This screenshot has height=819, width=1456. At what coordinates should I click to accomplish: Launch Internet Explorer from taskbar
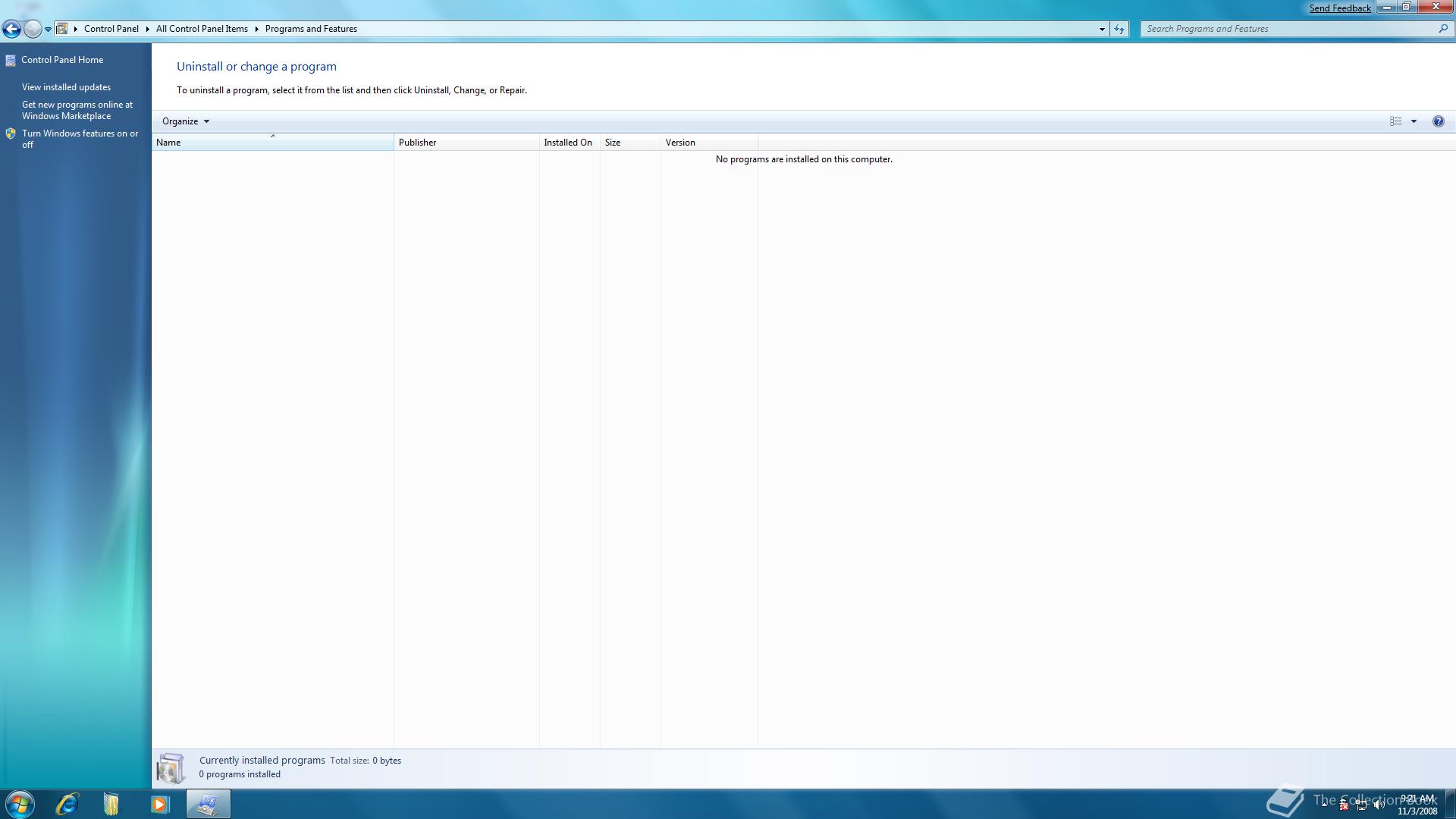(67, 804)
